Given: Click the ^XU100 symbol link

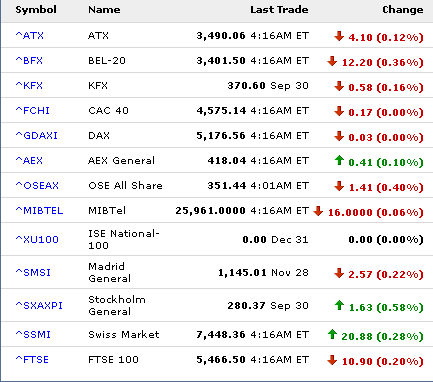Looking at the screenshot, I should click(x=37, y=239).
